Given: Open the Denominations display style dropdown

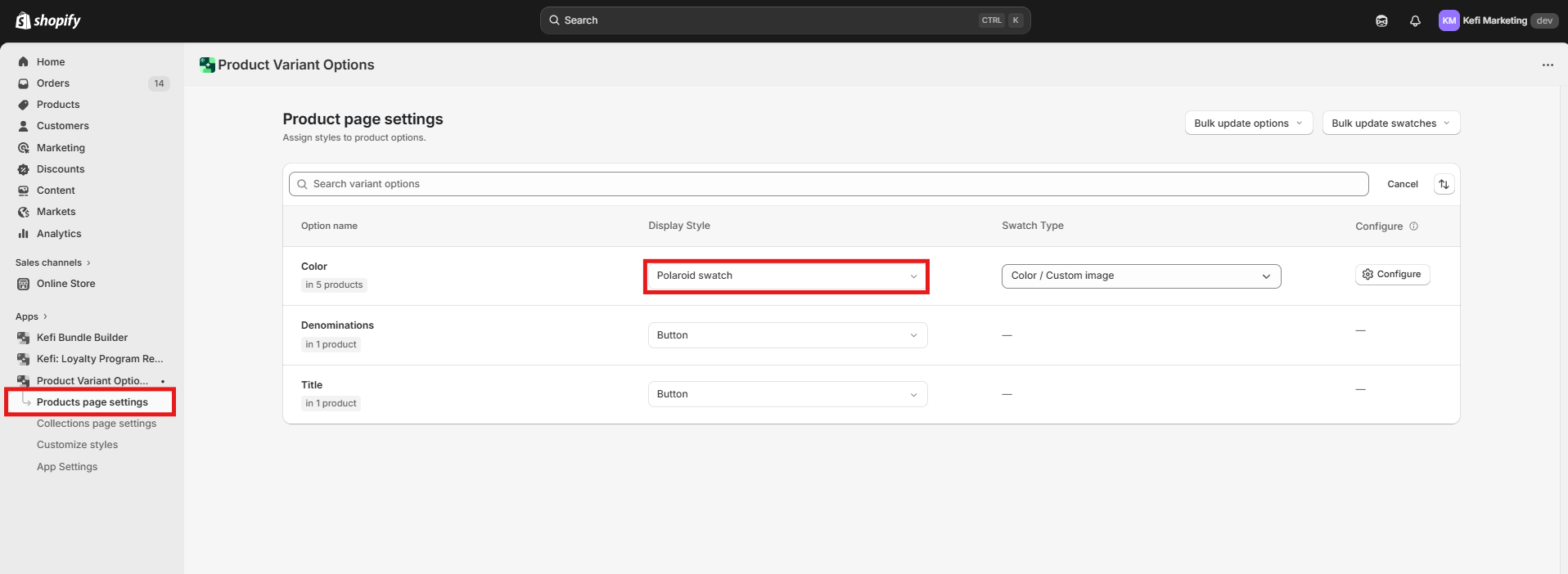Looking at the screenshot, I should pos(786,335).
